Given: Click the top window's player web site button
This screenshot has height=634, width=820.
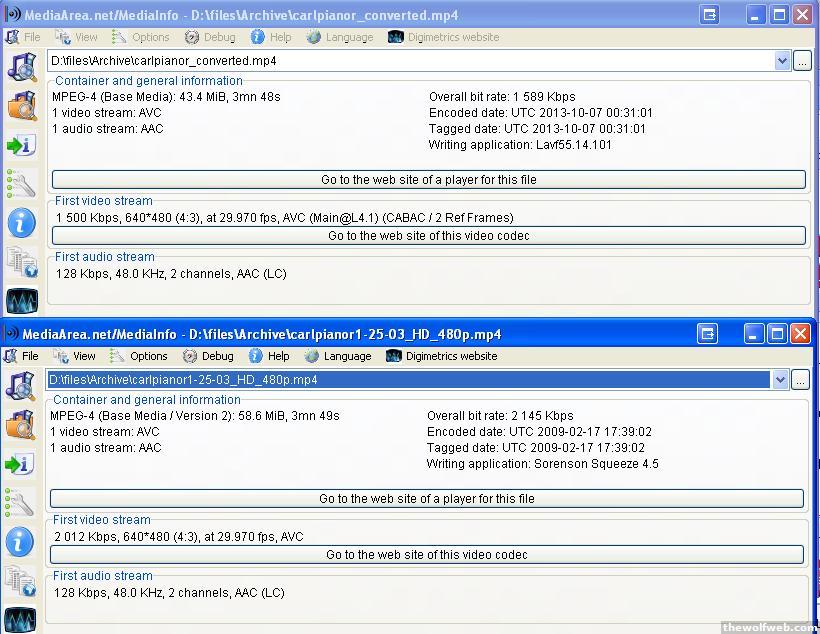Looking at the screenshot, I should coord(428,180).
